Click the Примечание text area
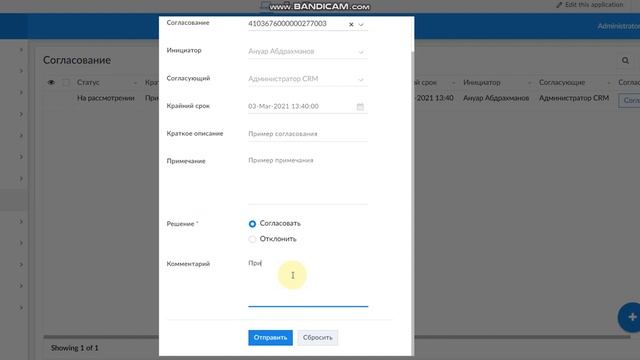 [x=308, y=180]
